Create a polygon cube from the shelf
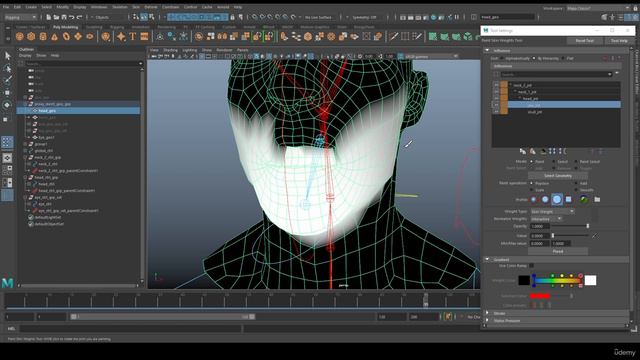The height and width of the screenshot is (360, 640). click(x=31, y=37)
